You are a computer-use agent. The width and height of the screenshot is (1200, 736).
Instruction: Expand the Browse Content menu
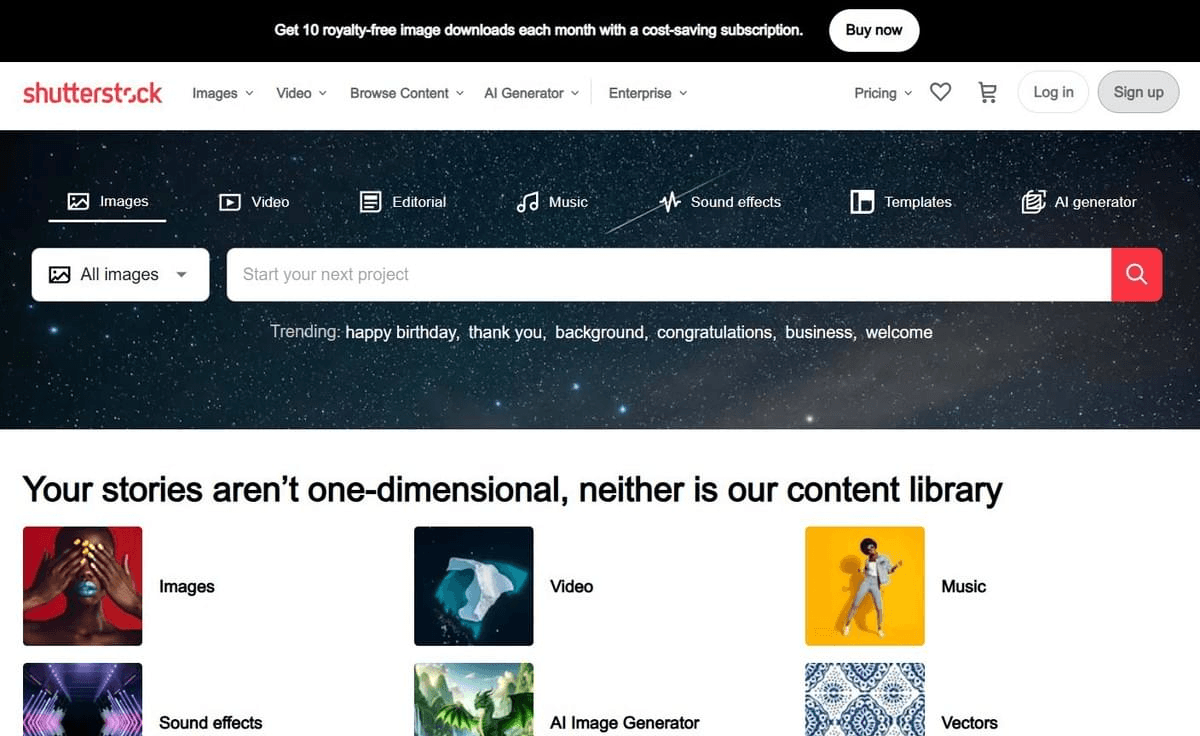(407, 93)
